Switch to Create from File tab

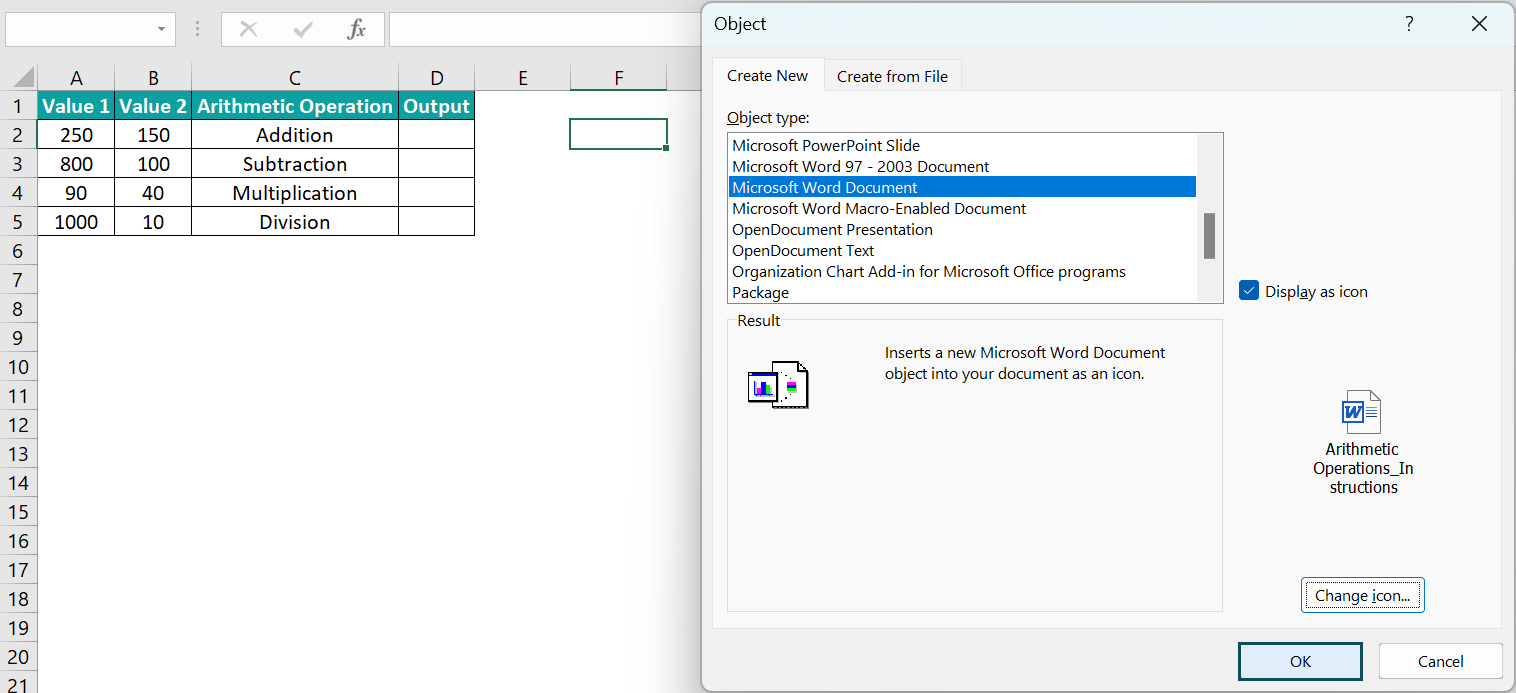pos(892,76)
